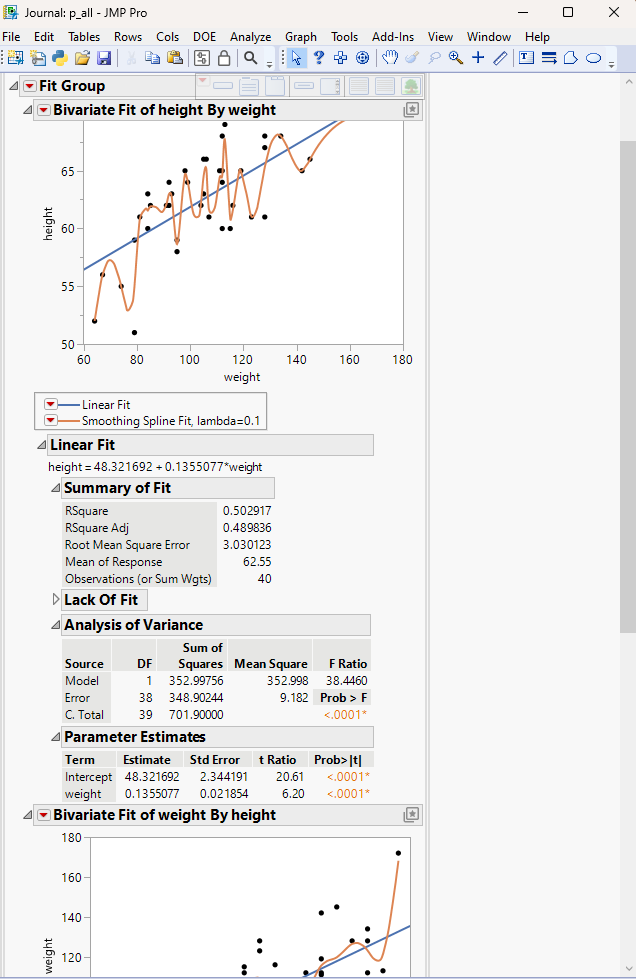Open the Cols menu

[167, 37]
